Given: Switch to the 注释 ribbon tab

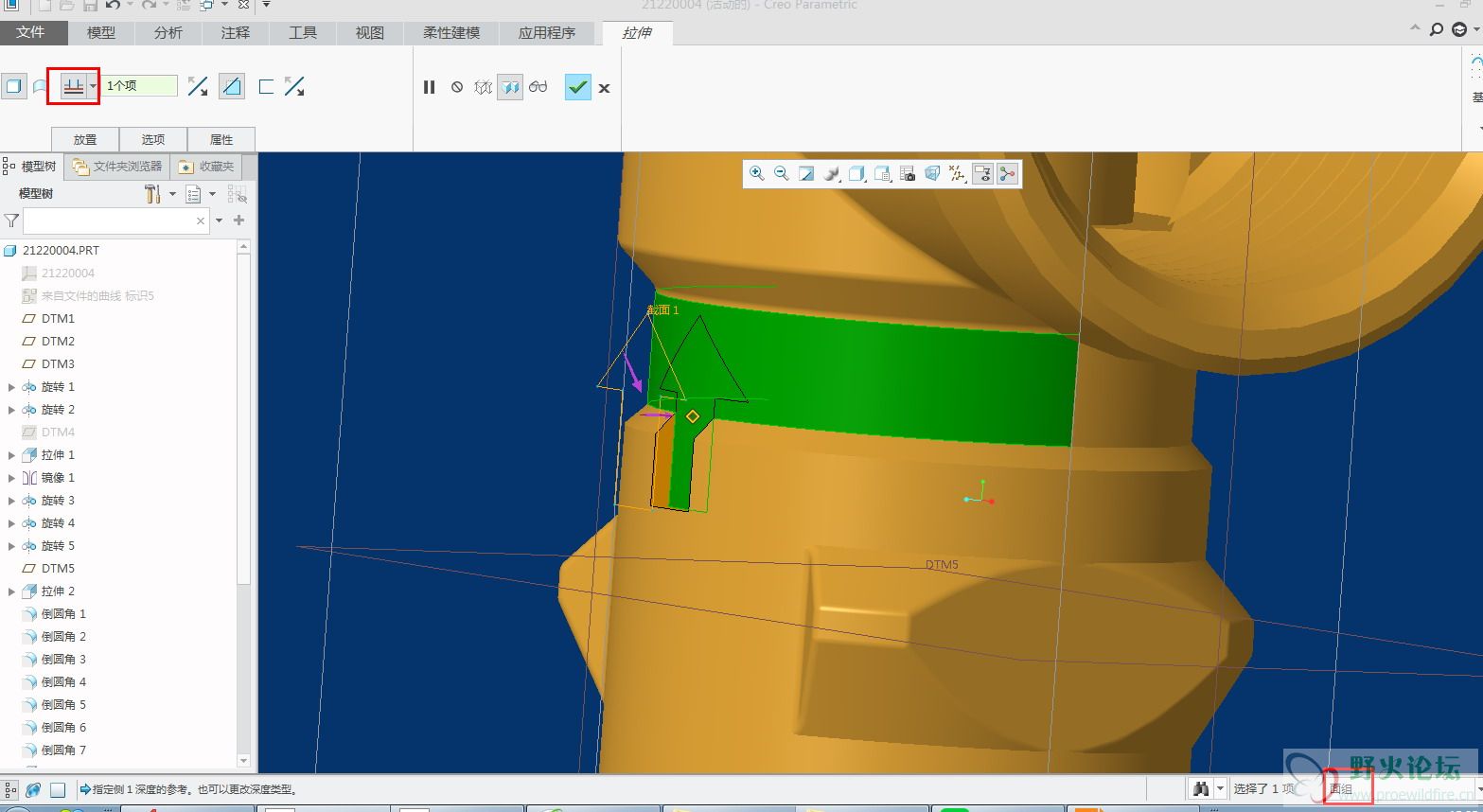Looking at the screenshot, I should [236, 32].
